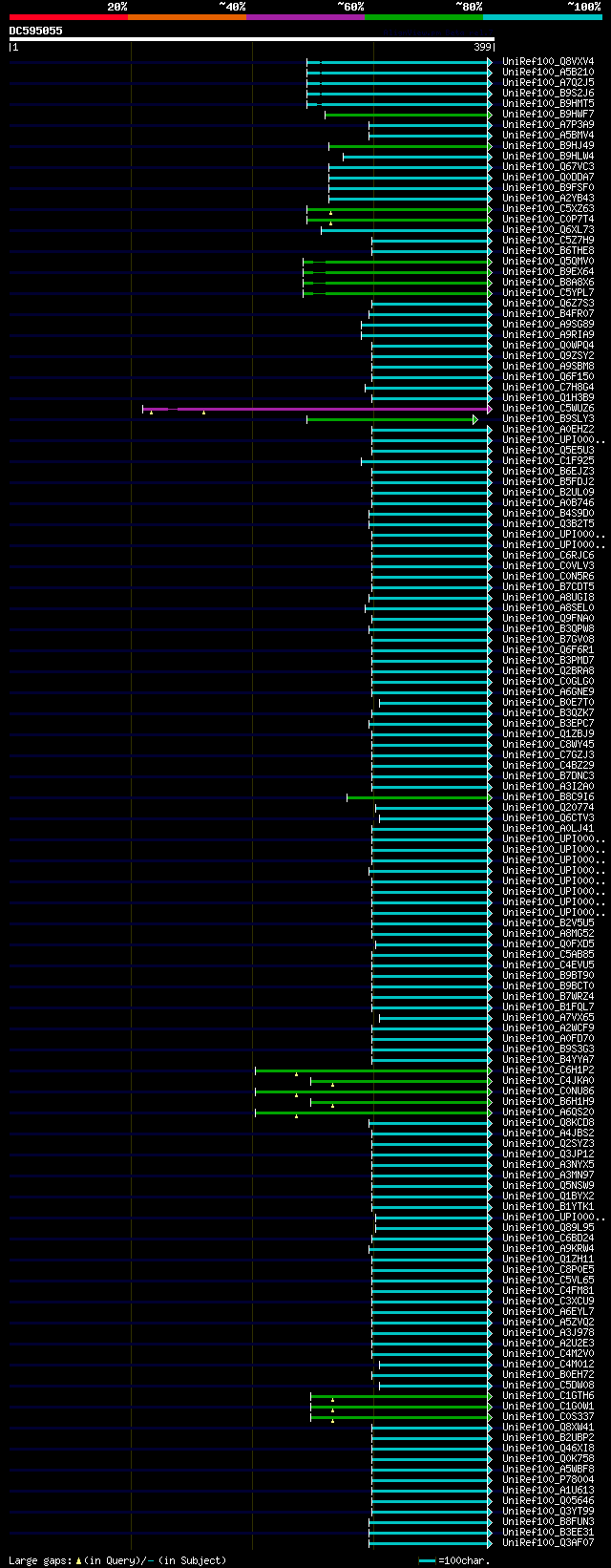Select hit label UniRef100_Q20774
Image resolution: width=611 pixels, height=1568 pixels.
548,807
